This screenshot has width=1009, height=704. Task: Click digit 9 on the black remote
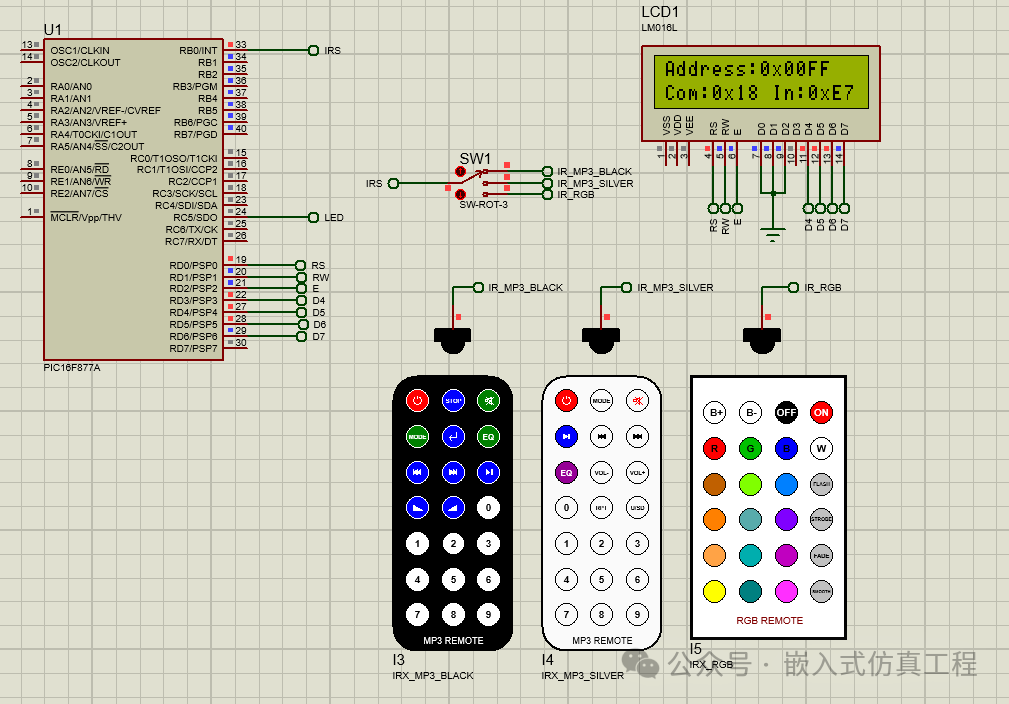[x=488, y=615]
